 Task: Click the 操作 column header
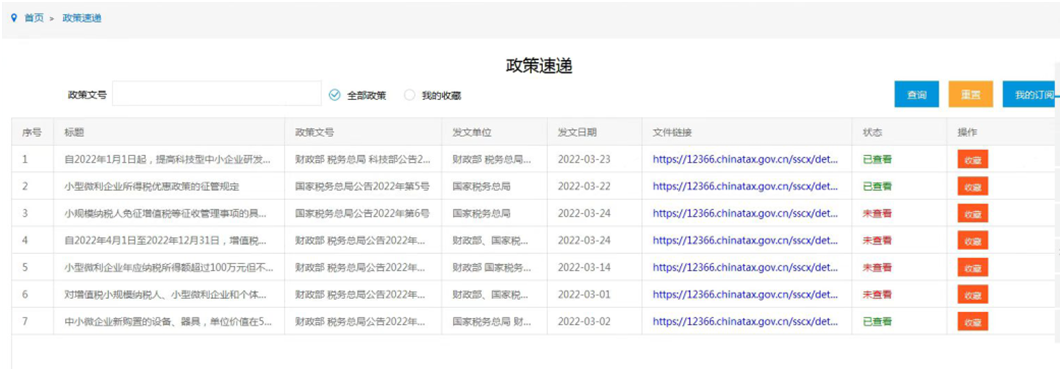coord(1001,132)
